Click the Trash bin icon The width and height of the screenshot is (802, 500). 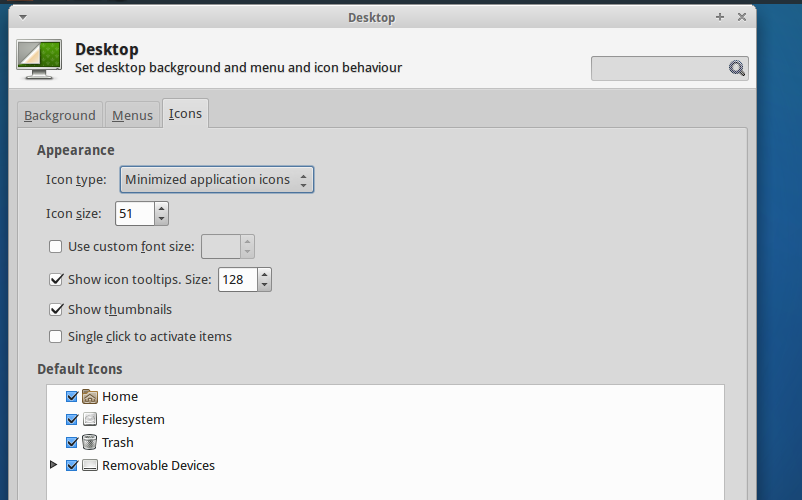[90, 442]
